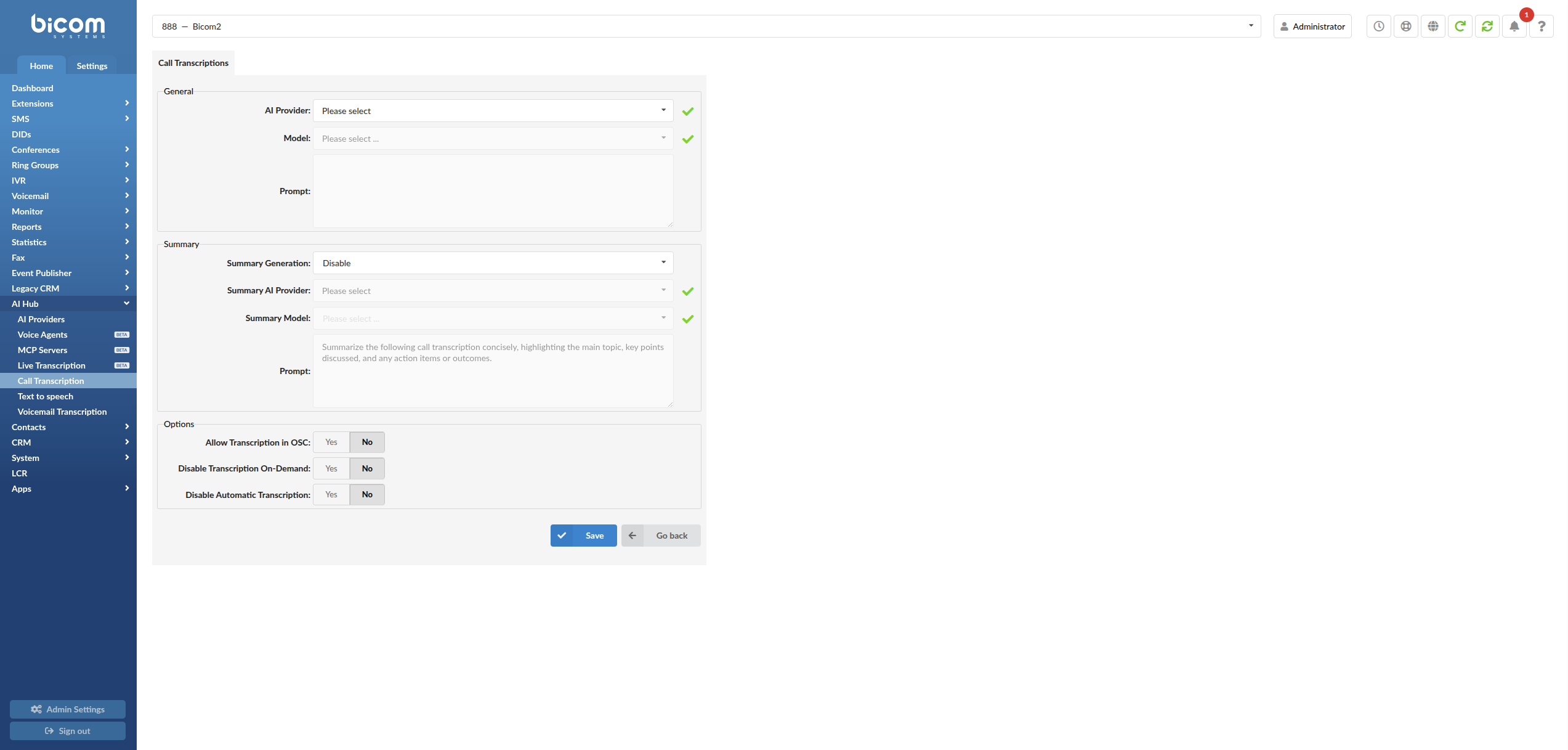Click the green checkmark beside Summary Model

688,319
